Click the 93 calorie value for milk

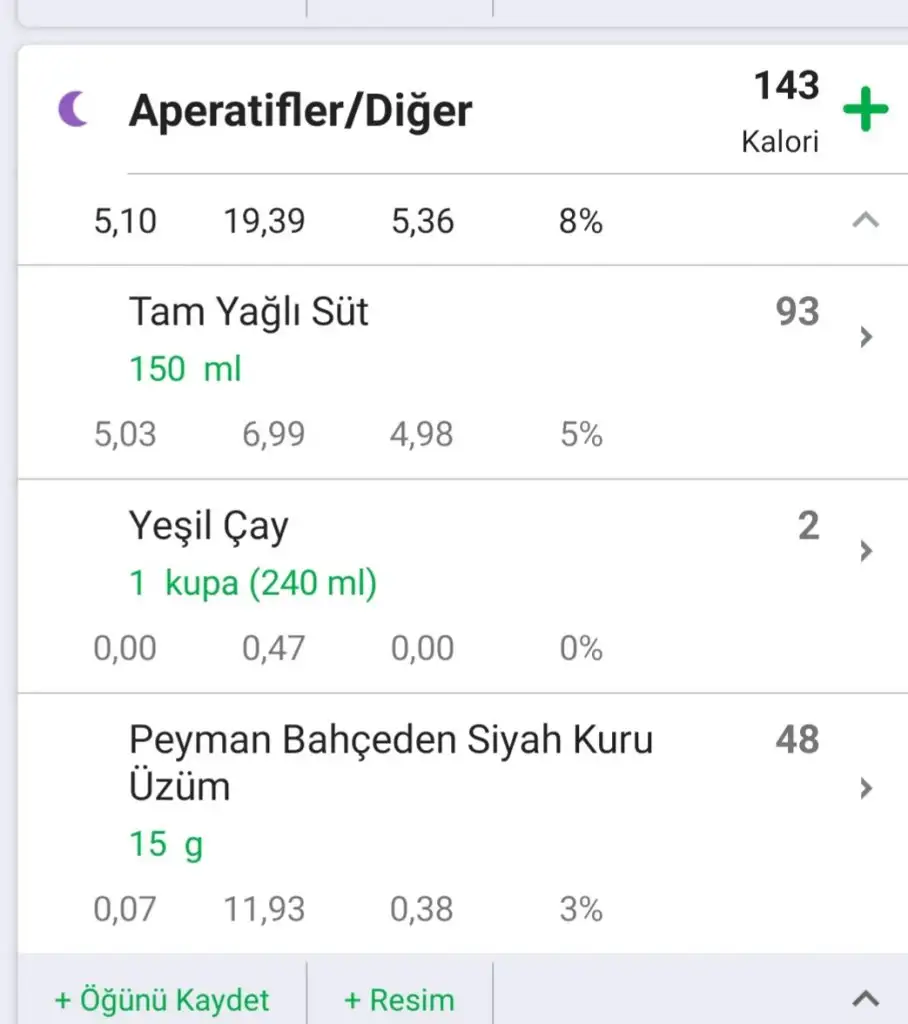point(797,313)
